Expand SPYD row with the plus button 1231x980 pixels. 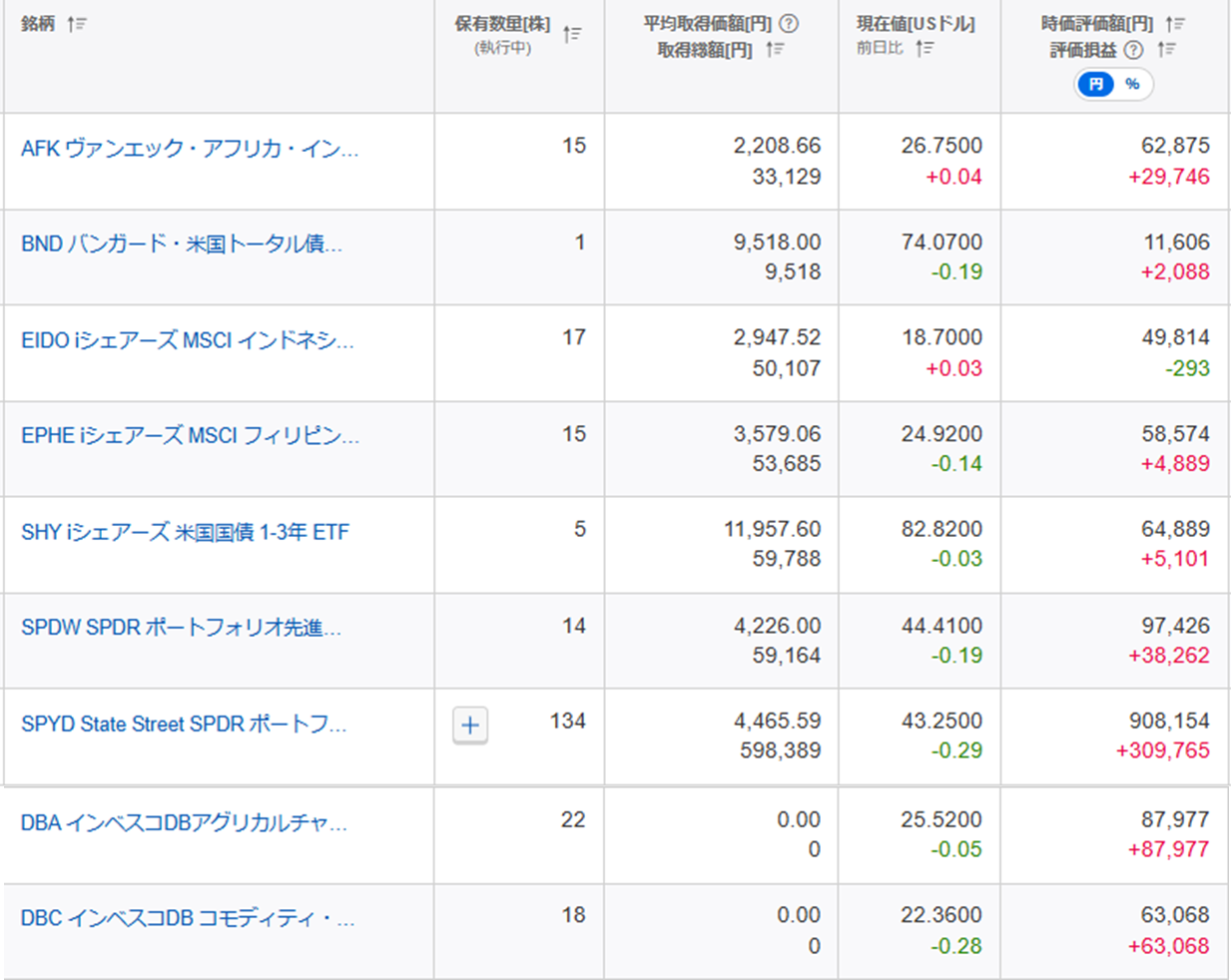click(470, 726)
